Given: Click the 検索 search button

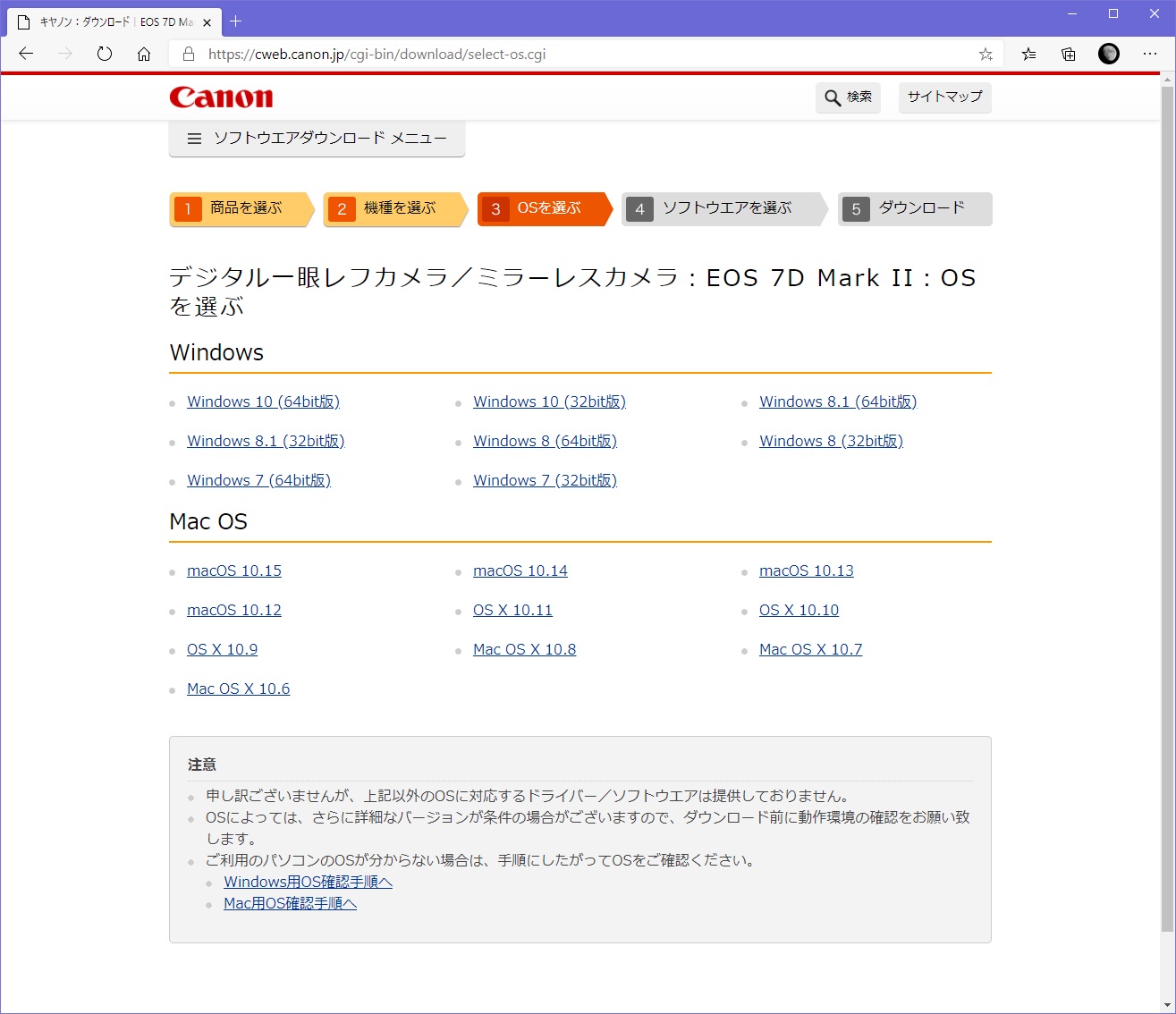Looking at the screenshot, I should click(x=848, y=97).
